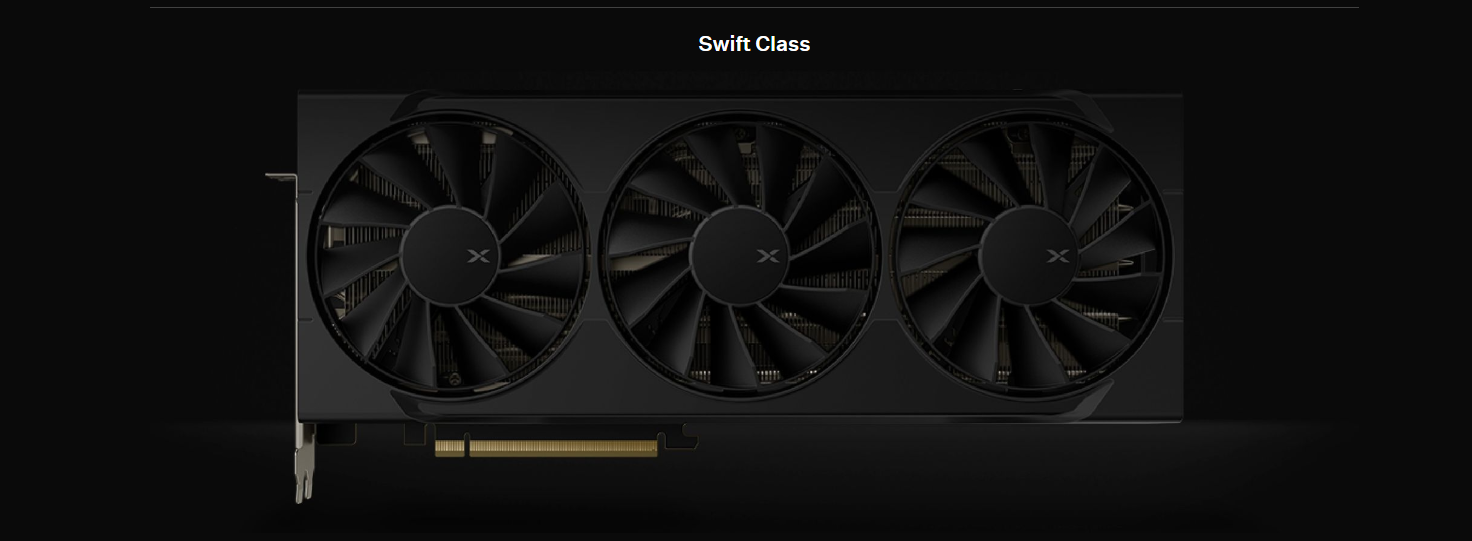Viewport: 1472px width, 541px height.
Task: Select the Swift Class heading text
Action: coord(754,44)
